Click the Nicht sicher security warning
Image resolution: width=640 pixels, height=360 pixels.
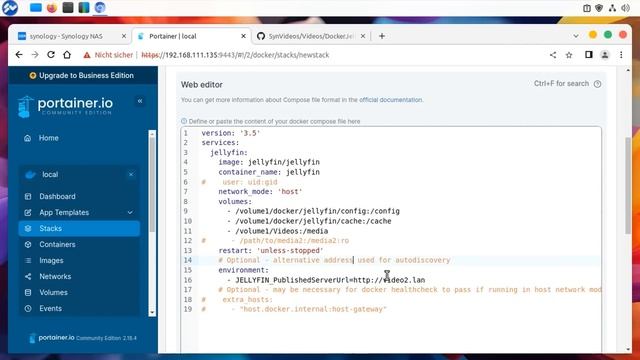click(x=108, y=55)
